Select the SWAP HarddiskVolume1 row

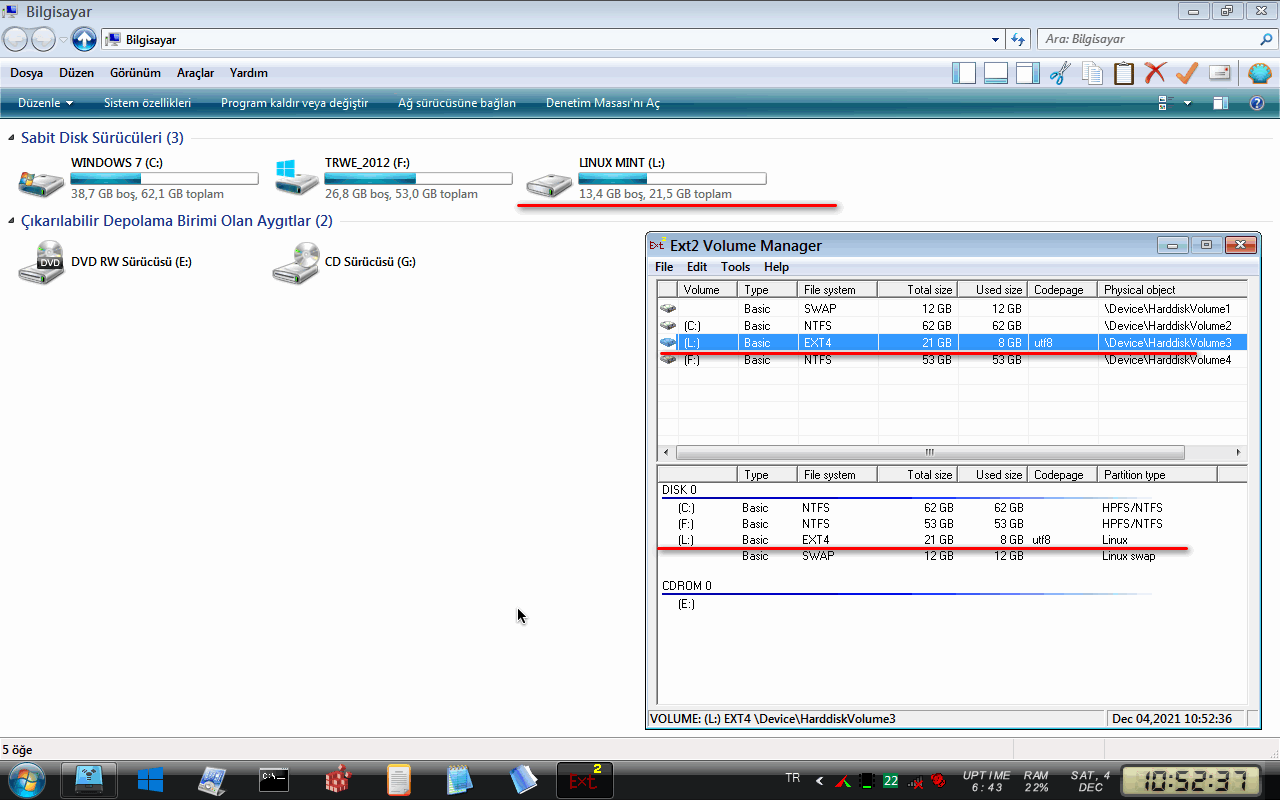(952, 309)
